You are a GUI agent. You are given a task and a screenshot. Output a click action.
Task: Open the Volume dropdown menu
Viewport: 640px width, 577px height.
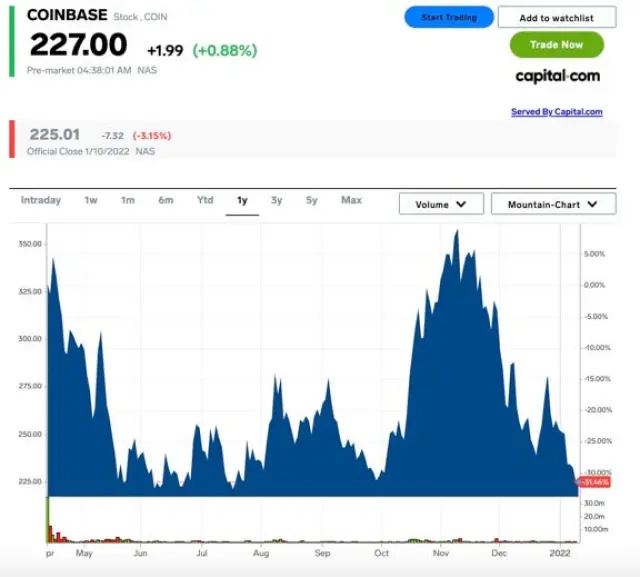click(x=441, y=204)
